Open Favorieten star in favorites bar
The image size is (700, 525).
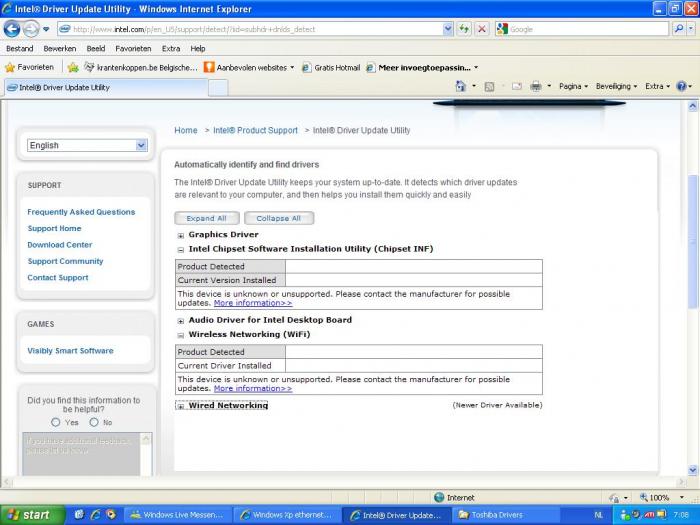point(29,67)
